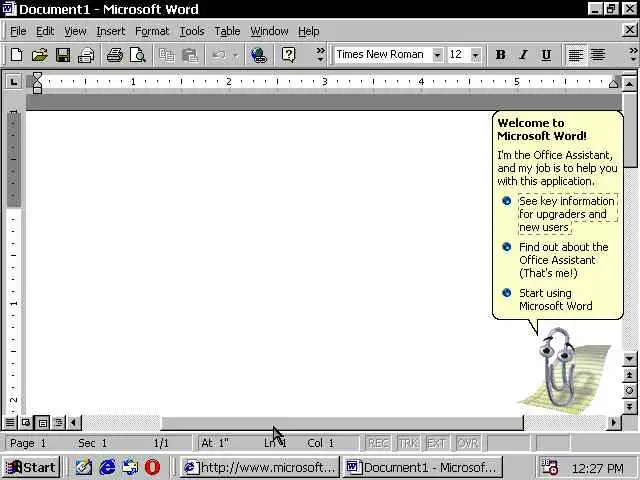Toggle Italic formatting

(x=523, y=55)
